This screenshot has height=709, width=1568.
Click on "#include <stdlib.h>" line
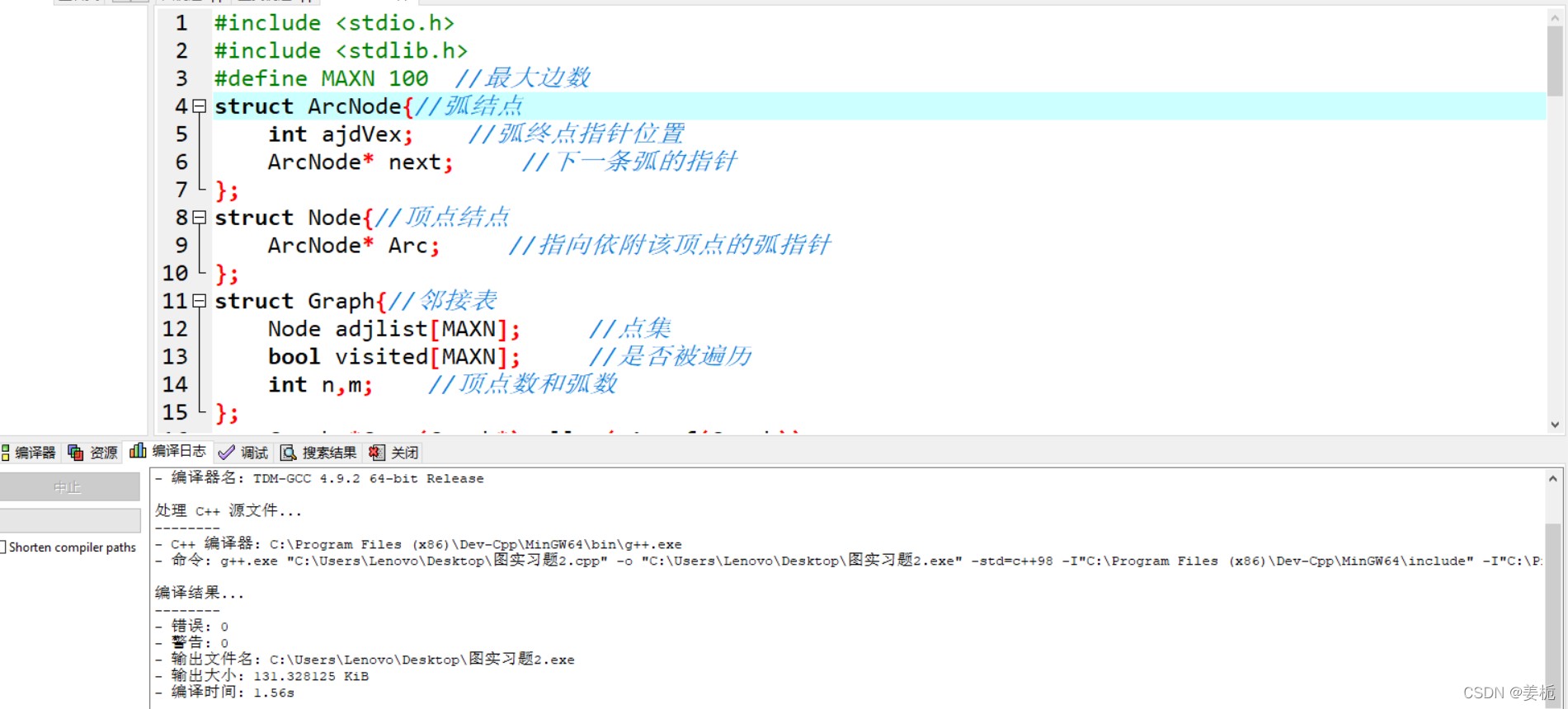pos(341,51)
